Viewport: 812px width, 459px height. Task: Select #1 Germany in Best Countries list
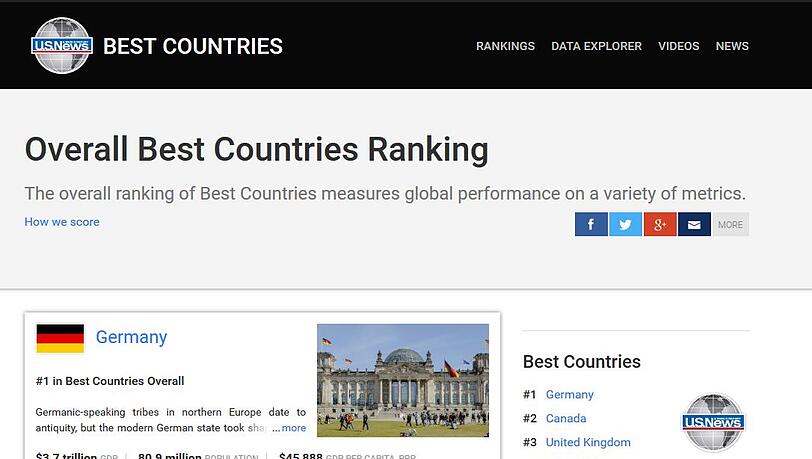click(x=569, y=394)
